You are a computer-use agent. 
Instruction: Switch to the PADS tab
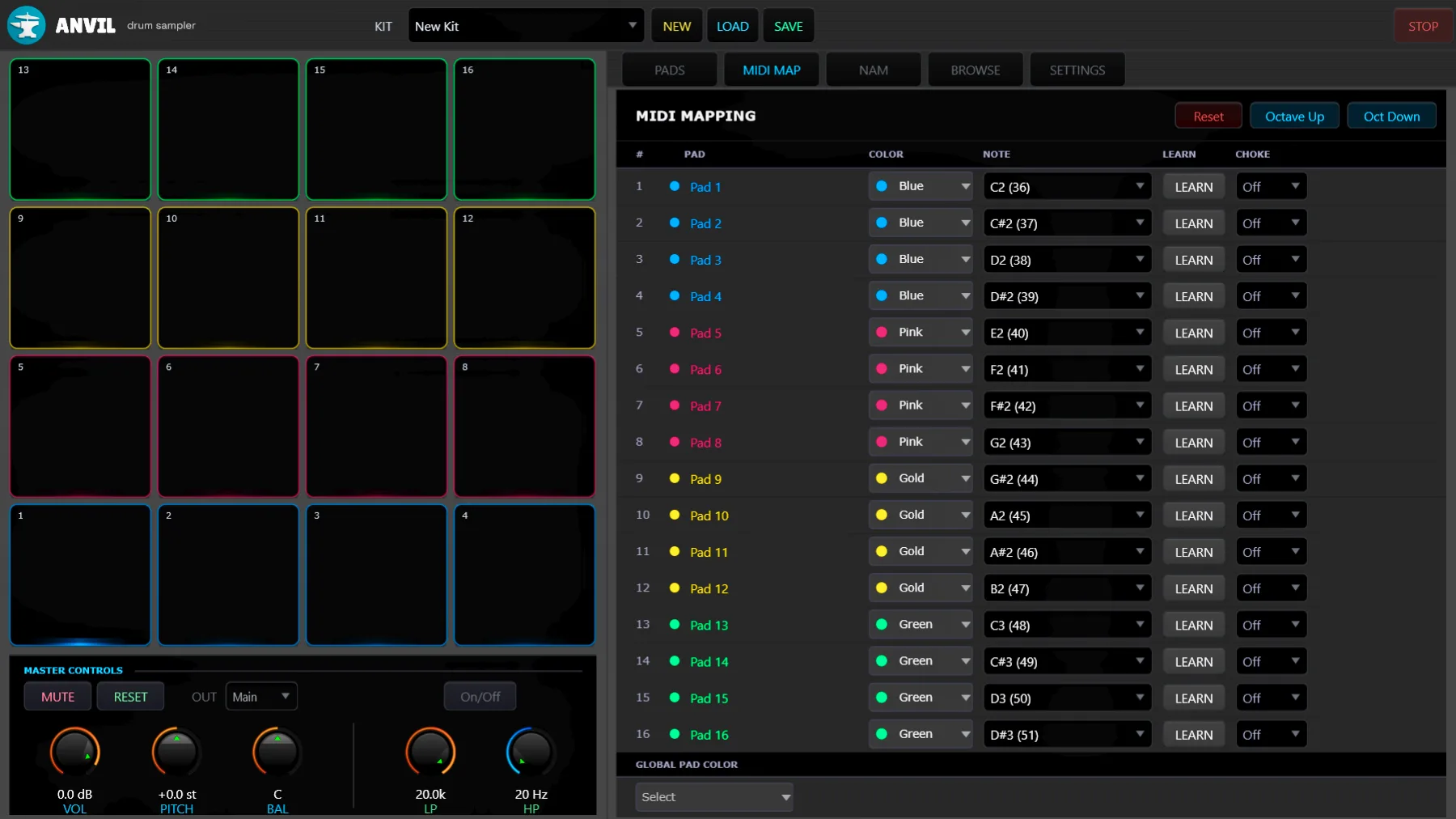669,70
